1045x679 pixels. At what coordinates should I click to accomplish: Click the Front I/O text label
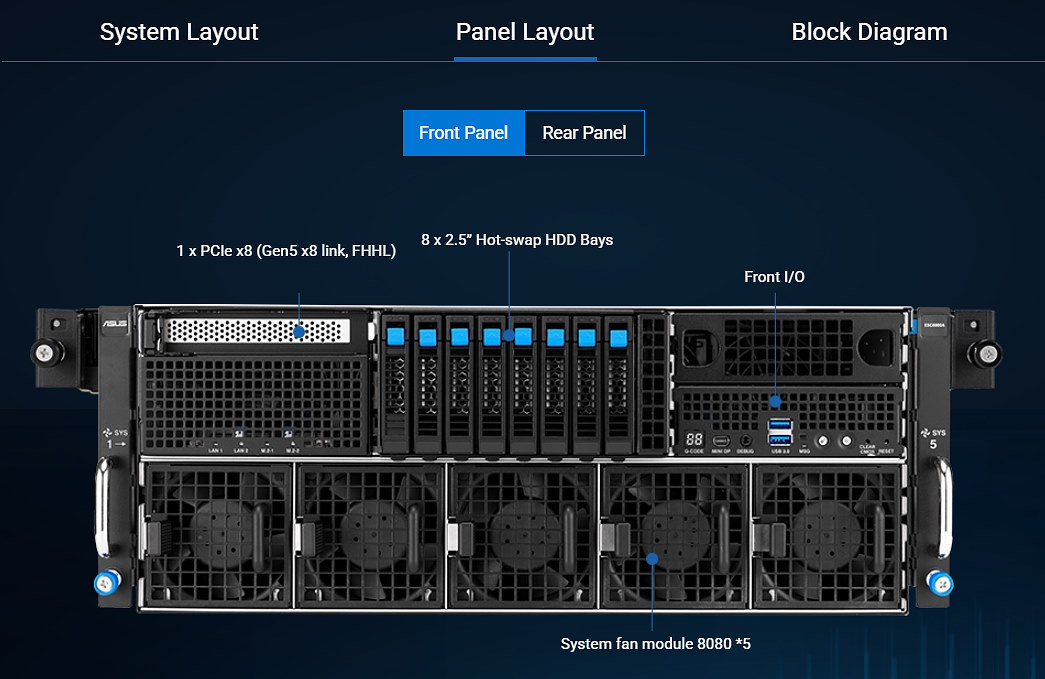774,276
